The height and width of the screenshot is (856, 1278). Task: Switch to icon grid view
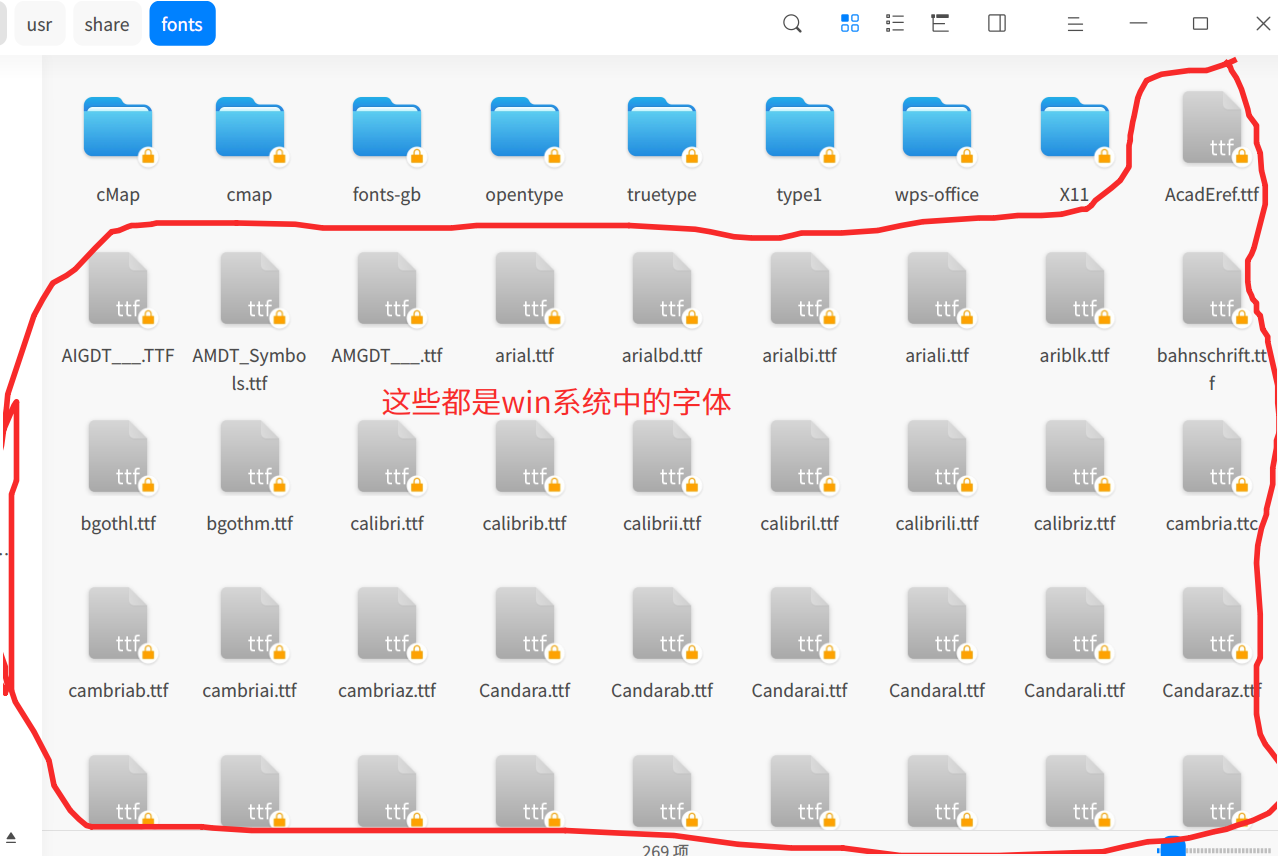point(850,24)
